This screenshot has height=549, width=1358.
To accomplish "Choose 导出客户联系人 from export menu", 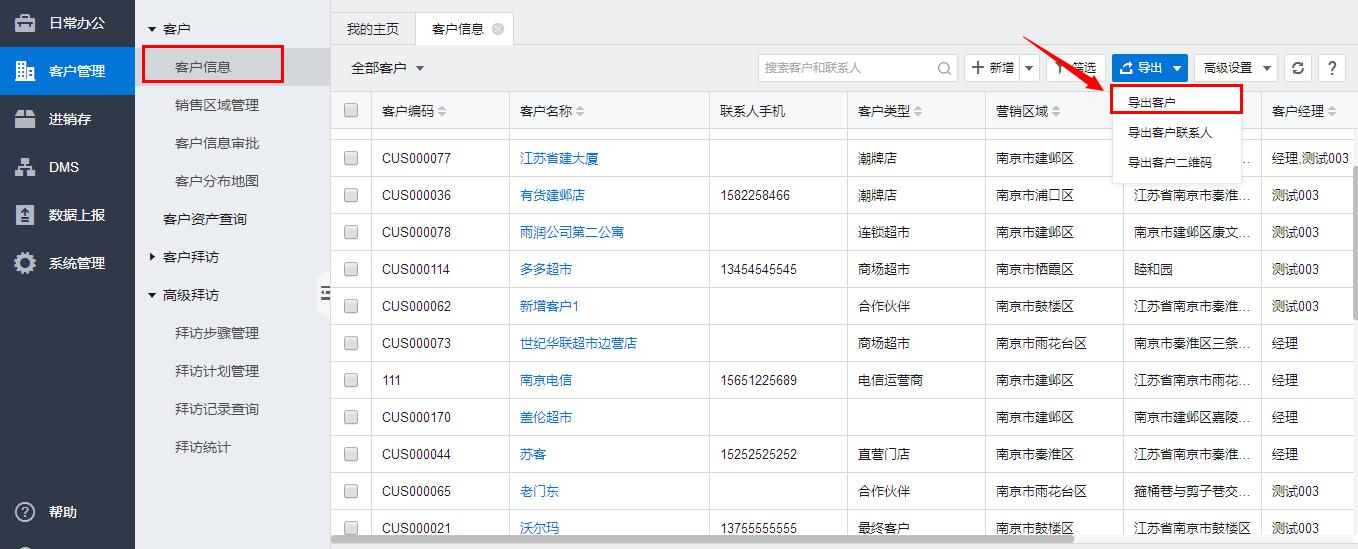I will [x=1169, y=132].
